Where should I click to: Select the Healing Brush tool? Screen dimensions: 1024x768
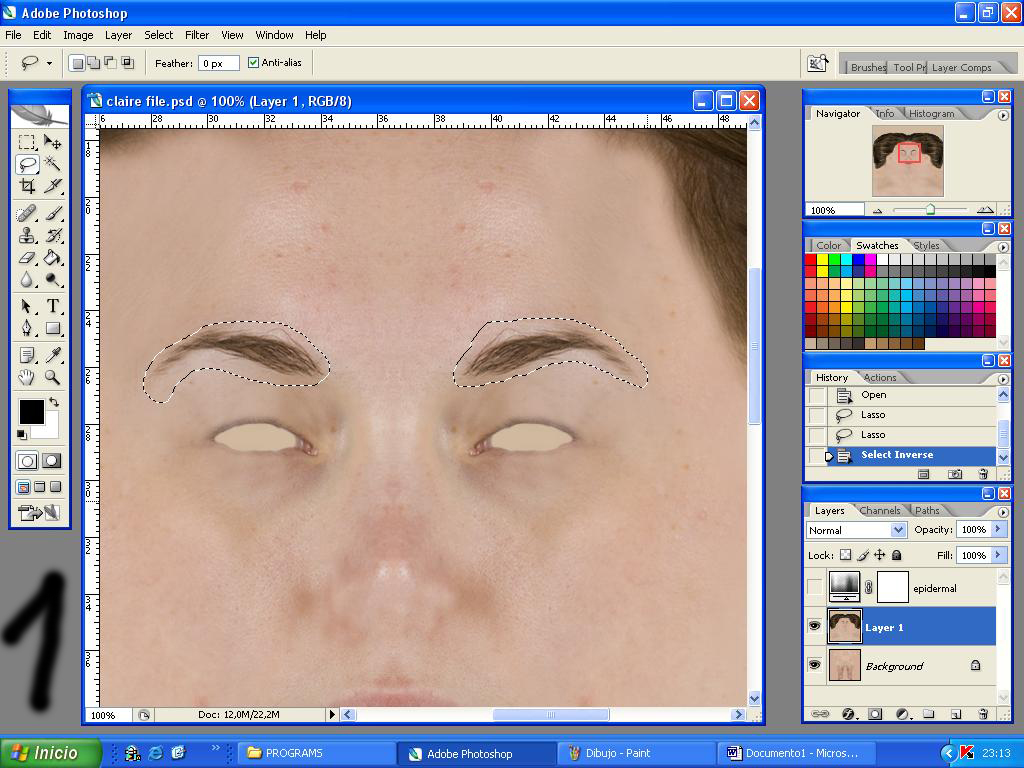pyautogui.click(x=27, y=214)
